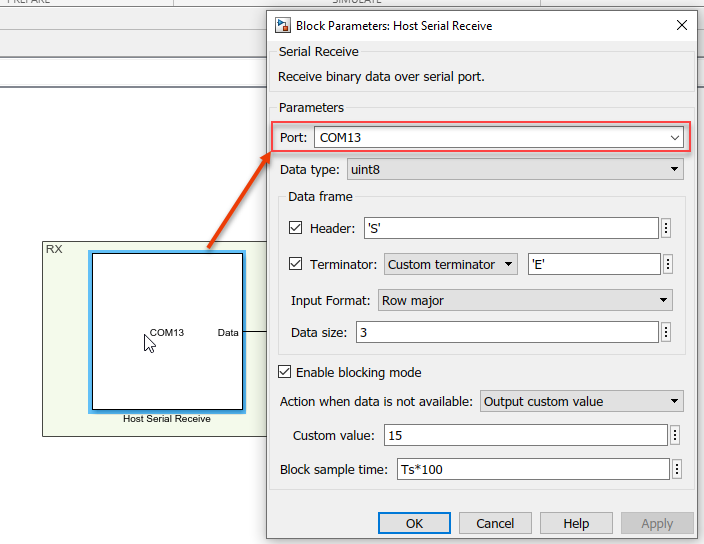
Task: Click the Data output port label
Action: (228, 333)
